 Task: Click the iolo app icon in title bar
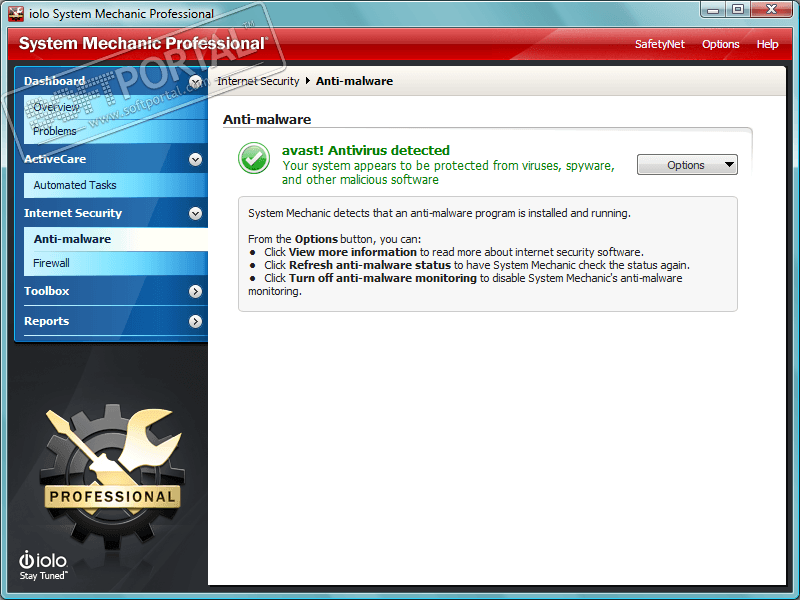(16, 13)
